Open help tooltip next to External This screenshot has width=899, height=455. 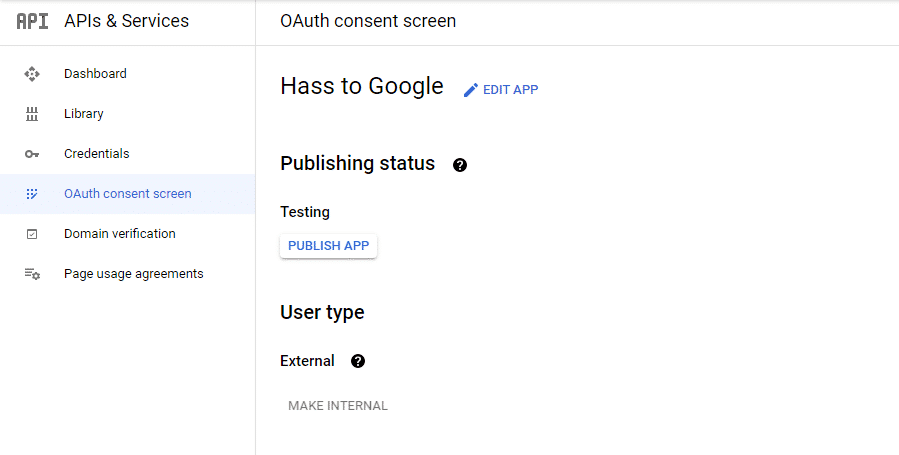coord(358,361)
